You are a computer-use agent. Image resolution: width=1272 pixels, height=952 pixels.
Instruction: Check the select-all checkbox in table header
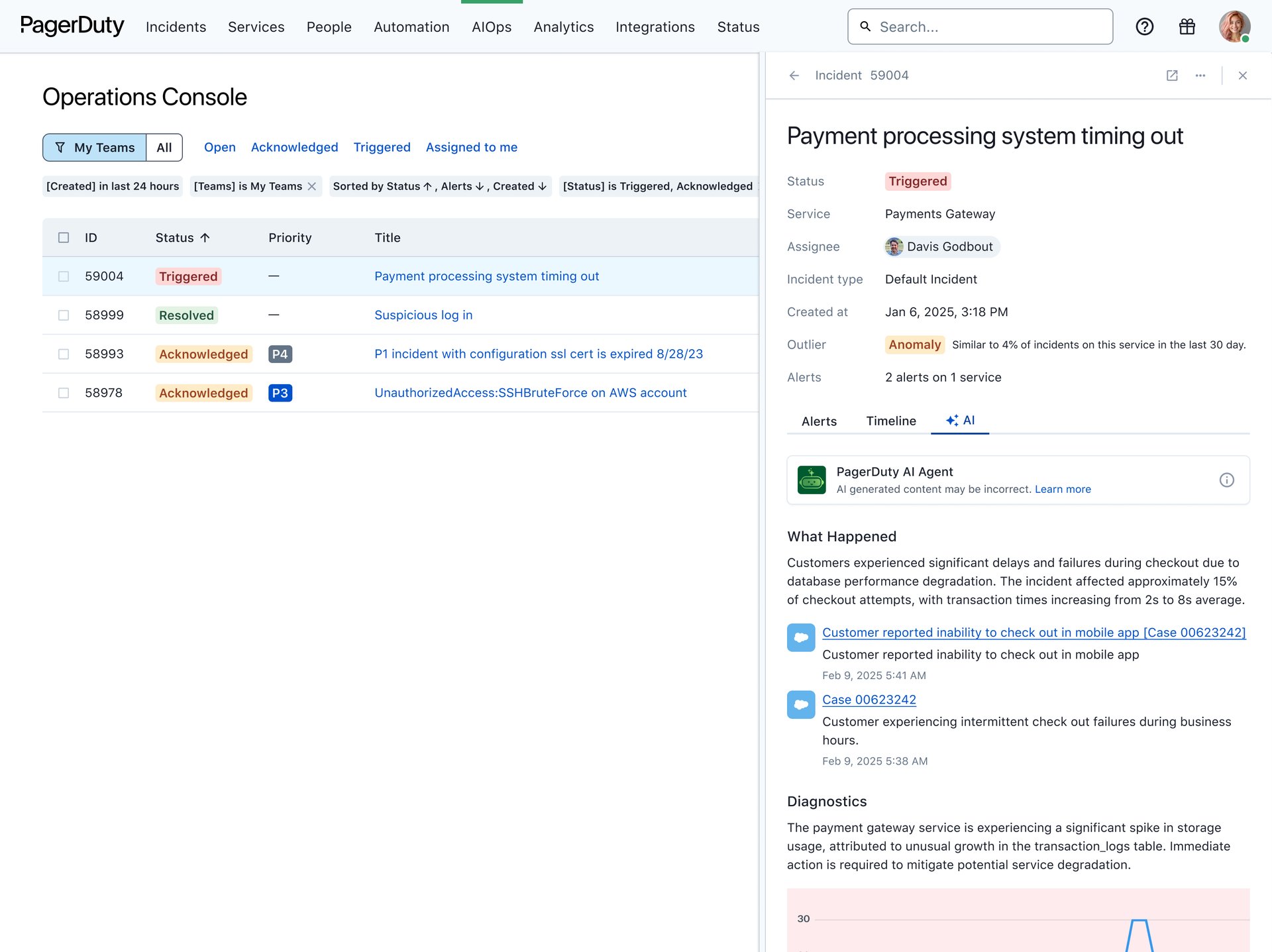tap(64, 237)
